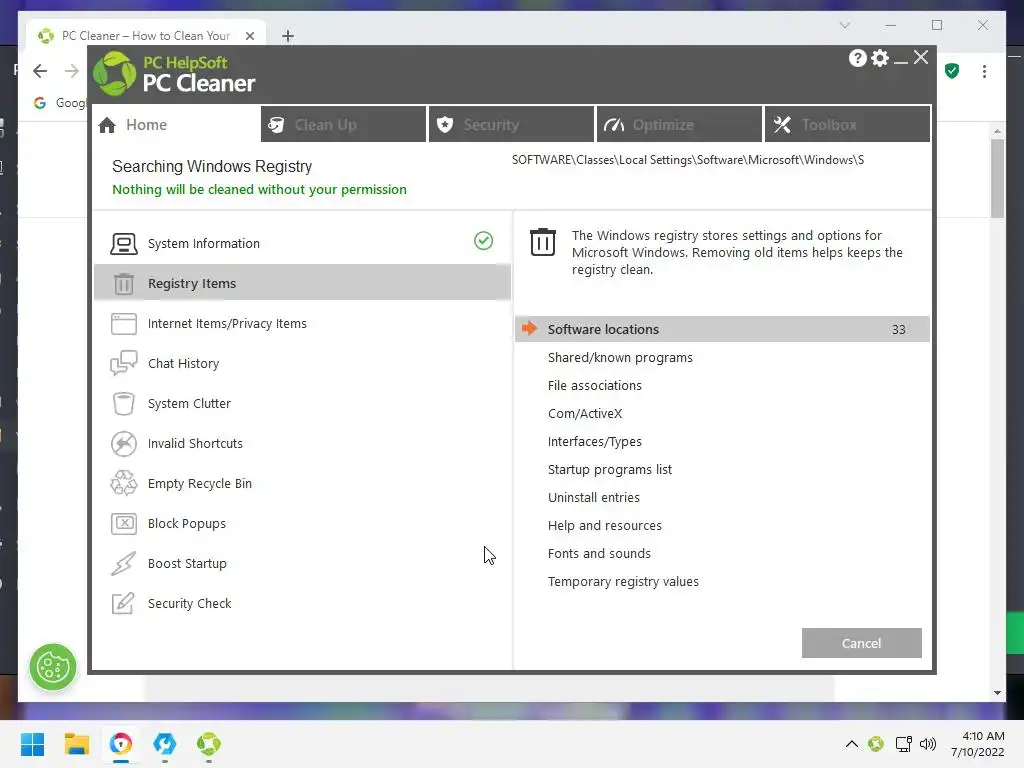The height and width of the screenshot is (768, 1024).
Task: Show hidden system tray icons
Action: click(852, 744)
